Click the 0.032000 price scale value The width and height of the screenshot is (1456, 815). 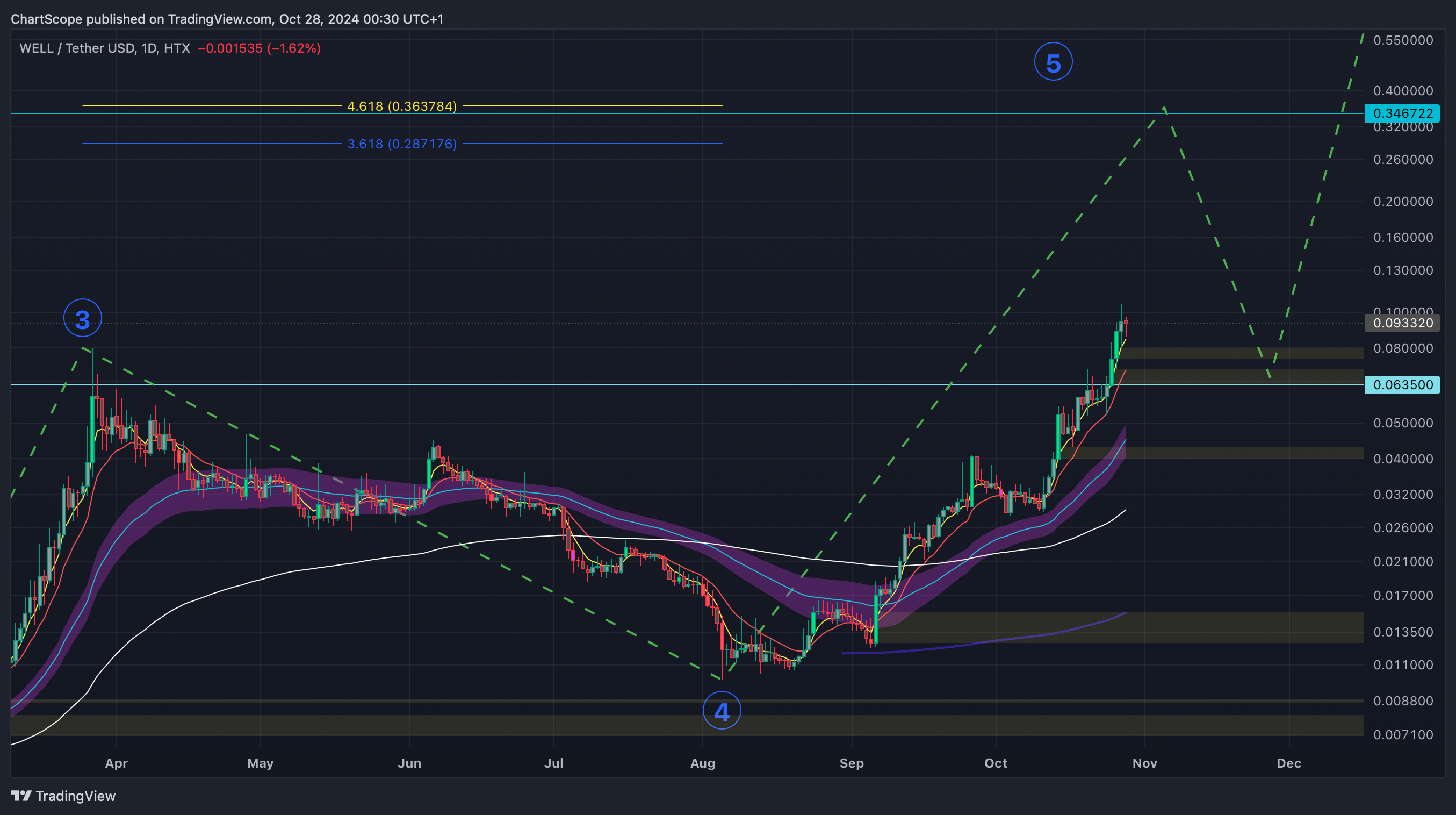click(x=1403, y=494)
